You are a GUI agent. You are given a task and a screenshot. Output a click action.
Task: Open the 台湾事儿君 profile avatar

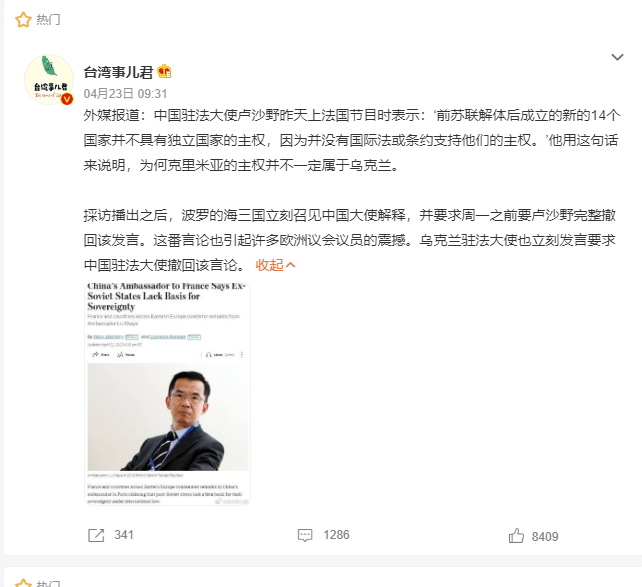click(x=49, y=79)
